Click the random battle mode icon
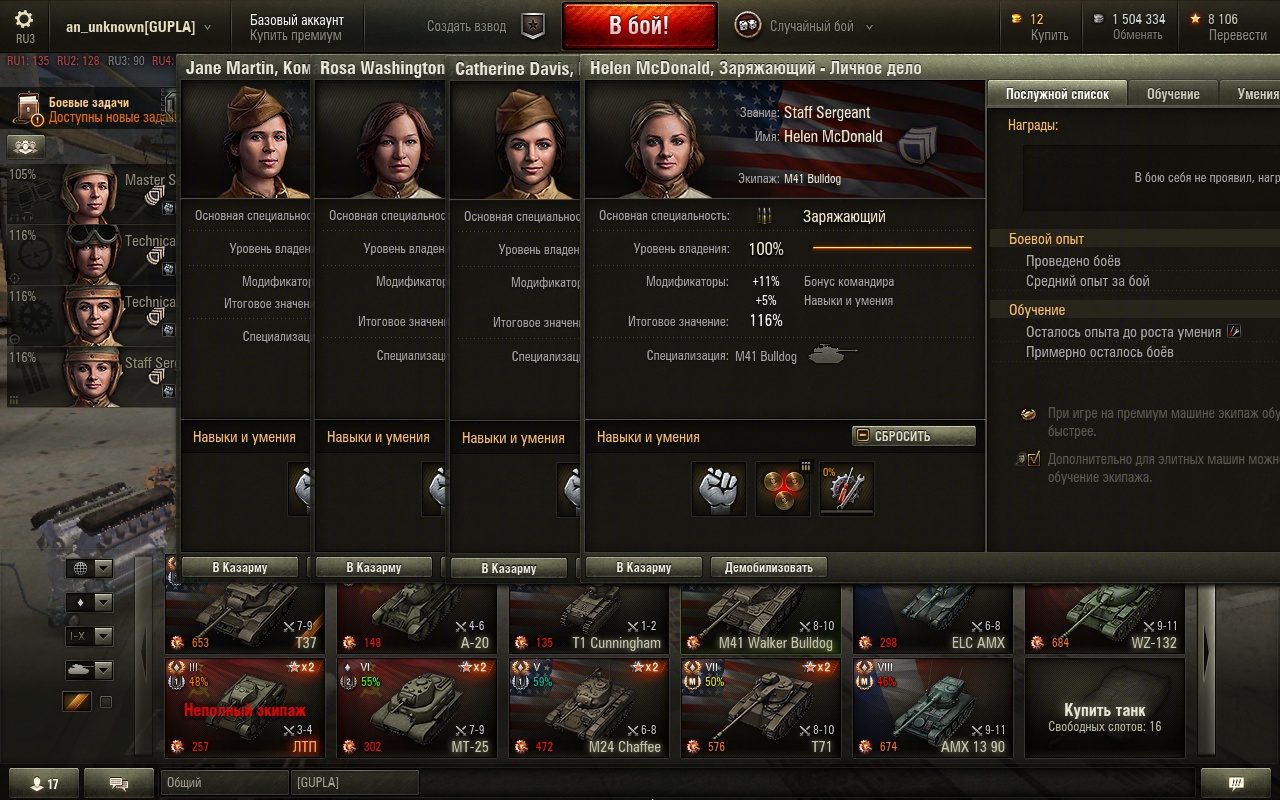This screenshot has height=800, width=1280. (x=747, y=26)
